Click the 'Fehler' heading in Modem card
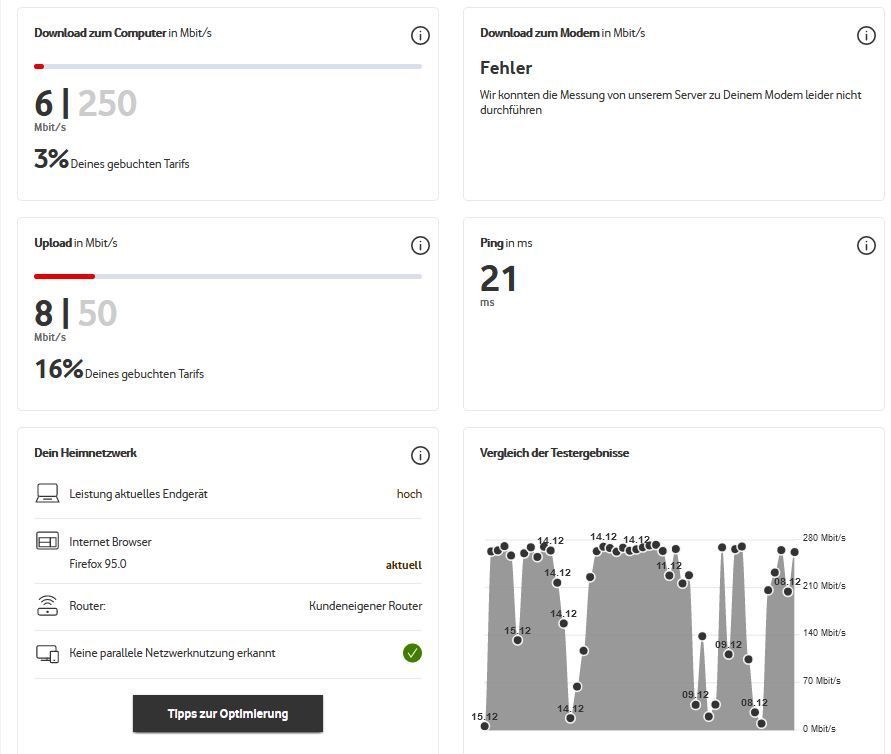The height and width of the screenshot is (754, 891). 506,68
